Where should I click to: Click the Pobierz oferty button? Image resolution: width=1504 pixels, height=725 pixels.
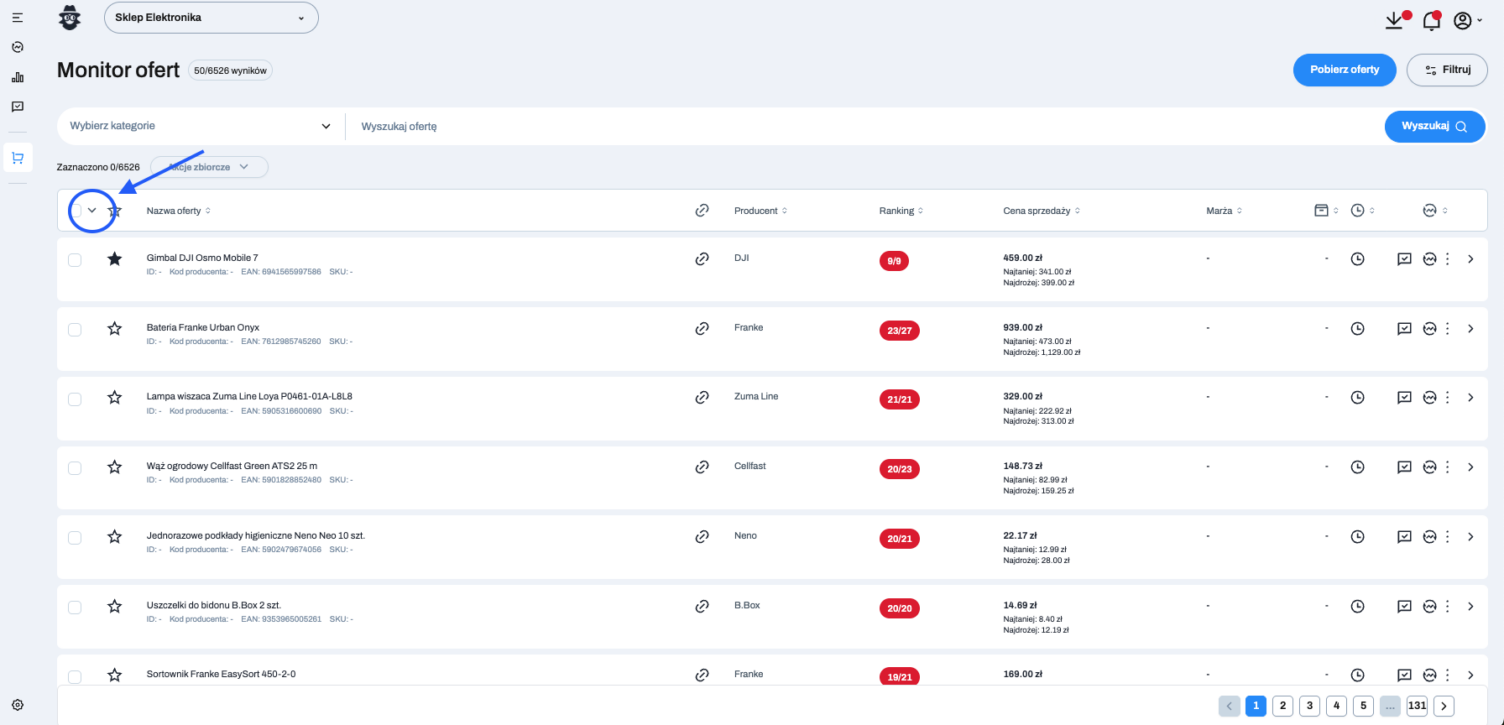pyautogui.click(x=1344, y=70)
